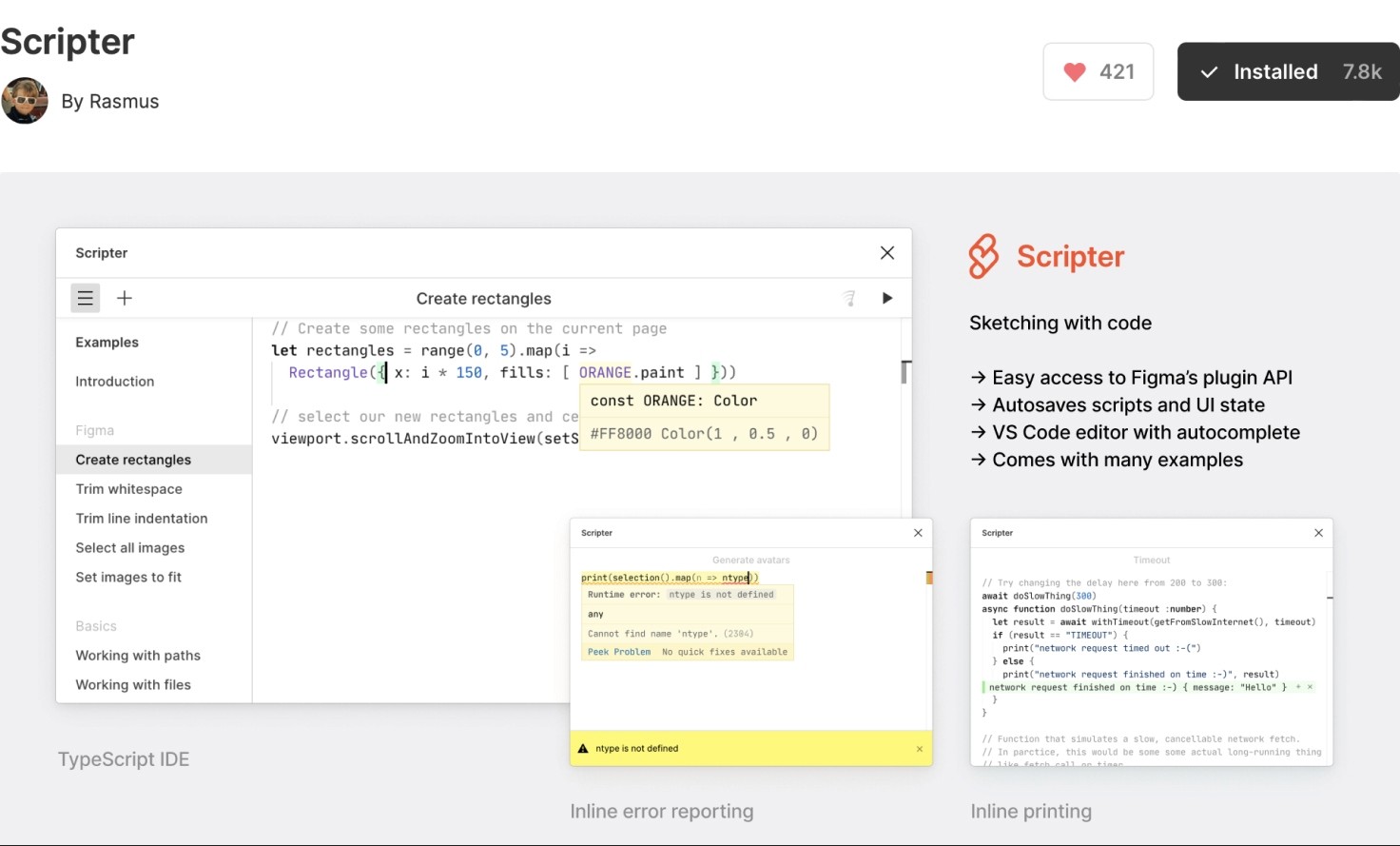Close the Timeout Scripter window
Image resolution: width=1400 pixels, height=846 pixels.
[x=1318, y=533]
